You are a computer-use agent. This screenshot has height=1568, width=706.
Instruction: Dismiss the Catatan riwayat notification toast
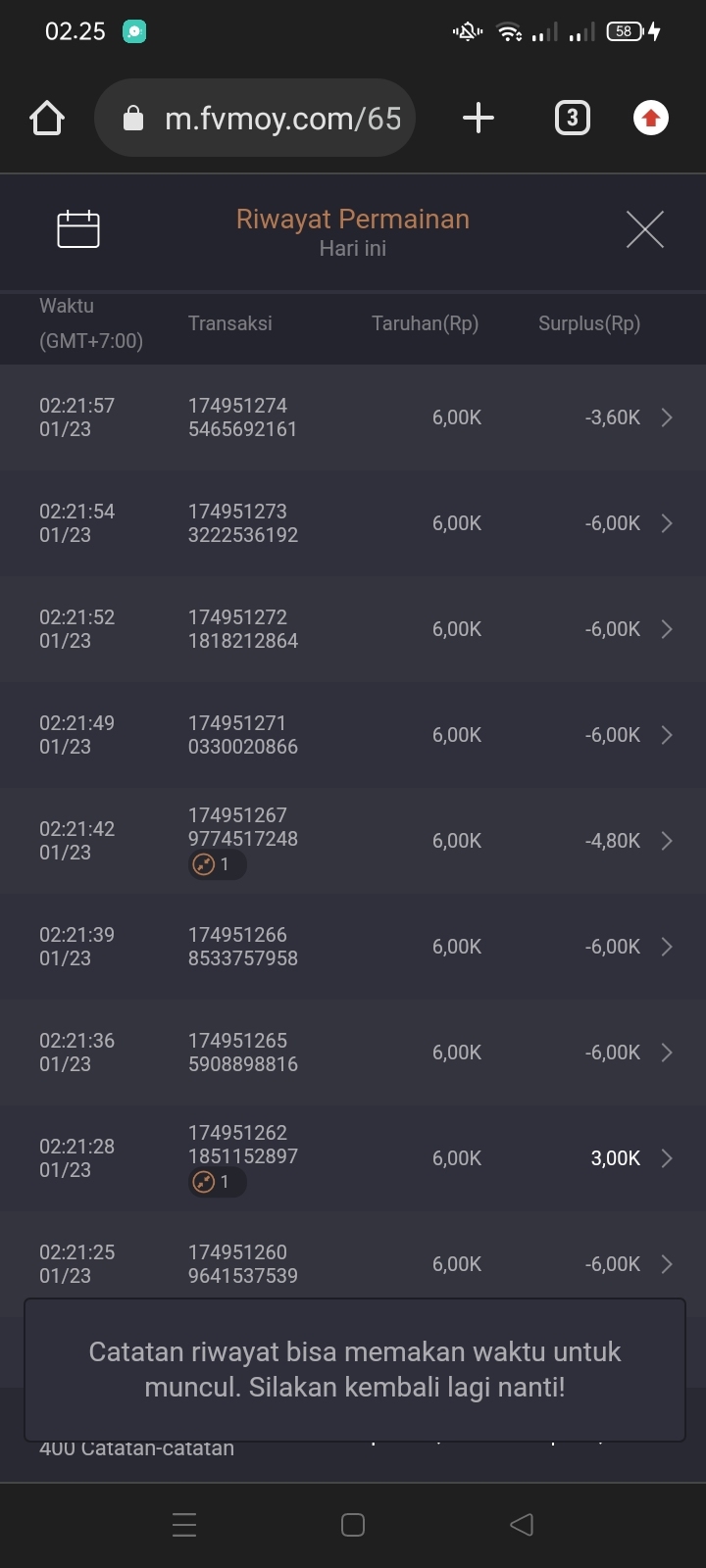click(354, 1369)
